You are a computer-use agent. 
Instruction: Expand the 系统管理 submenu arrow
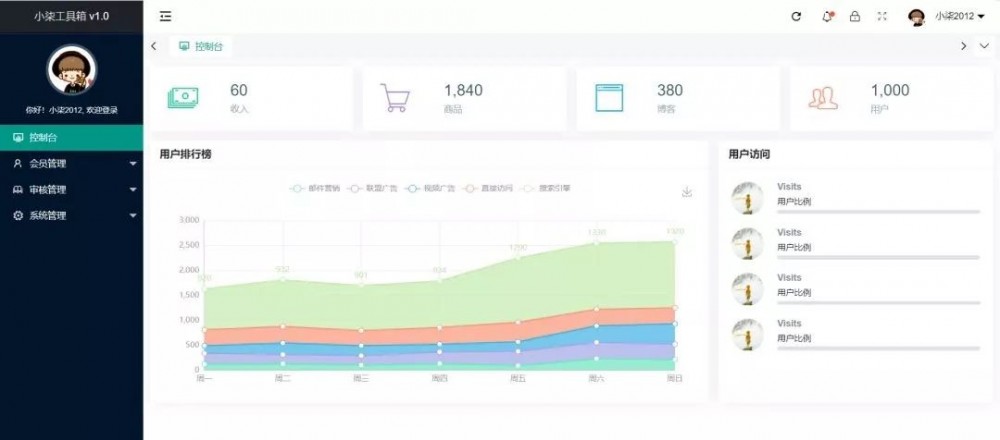tap(133, 216)
